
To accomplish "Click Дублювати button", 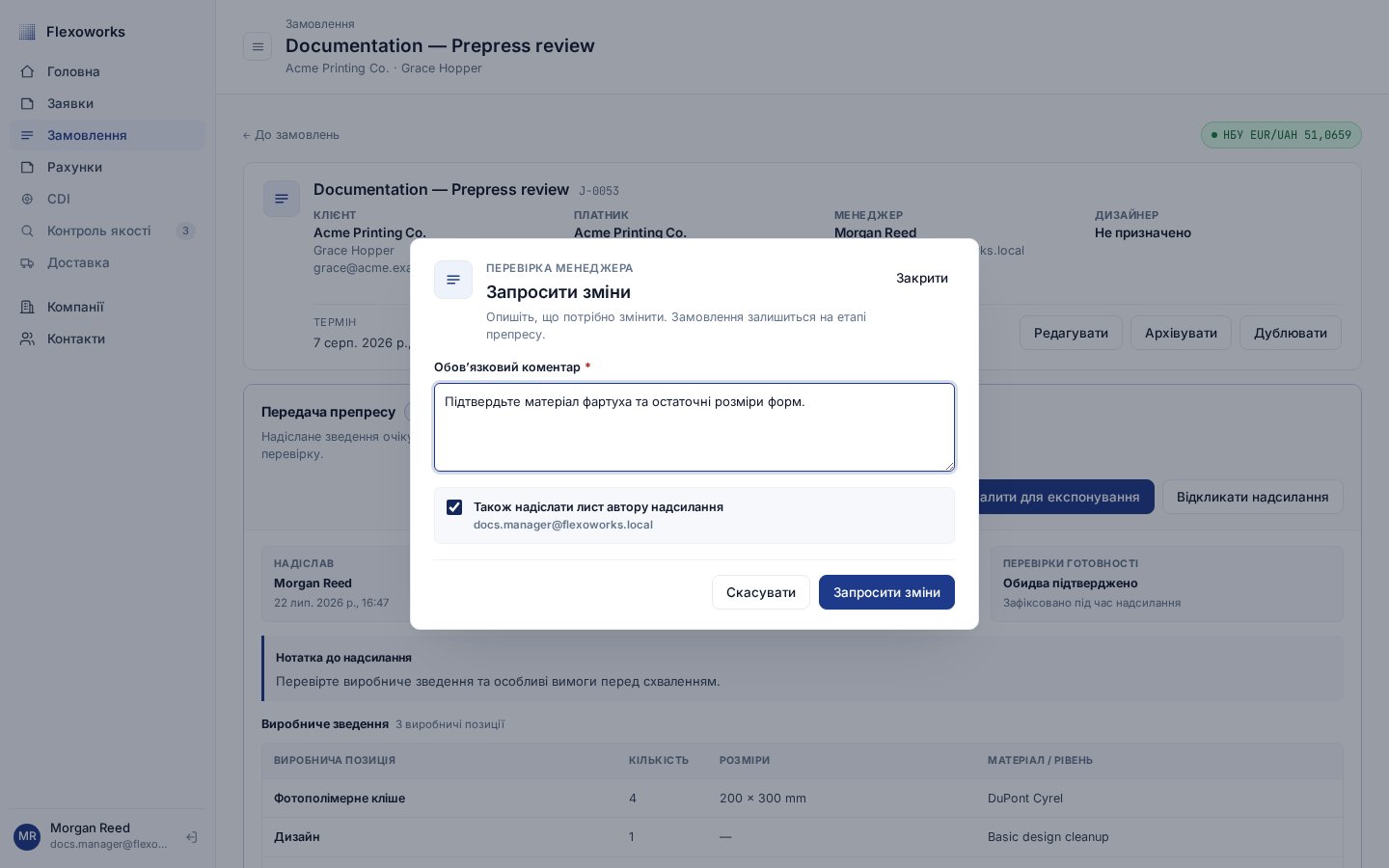I will 1291,333.
